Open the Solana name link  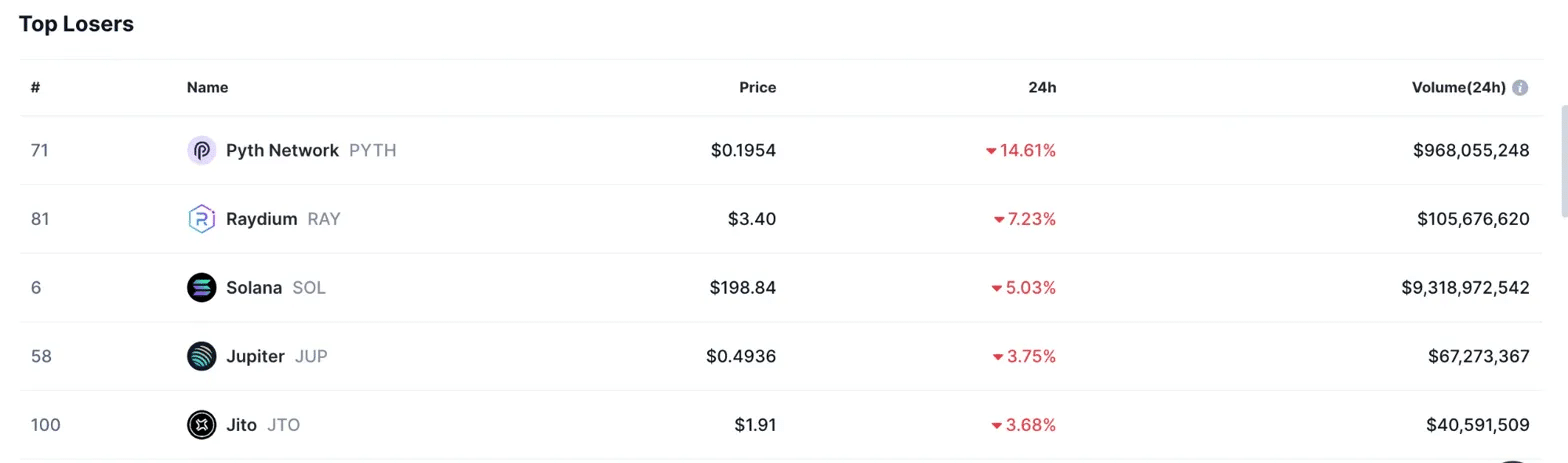[x=254, y=288]
